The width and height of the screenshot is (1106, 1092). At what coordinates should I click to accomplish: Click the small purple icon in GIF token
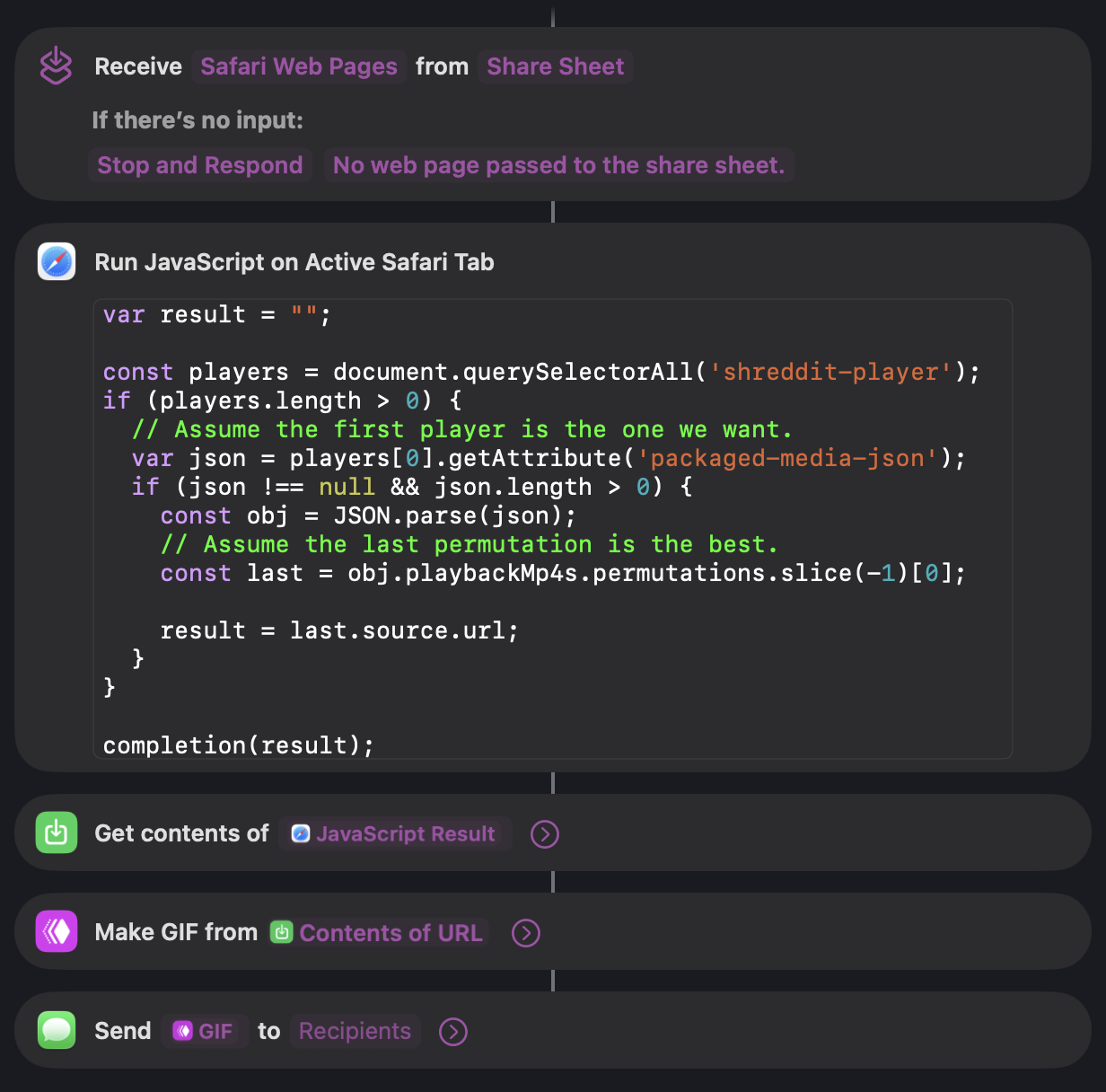182,1031
